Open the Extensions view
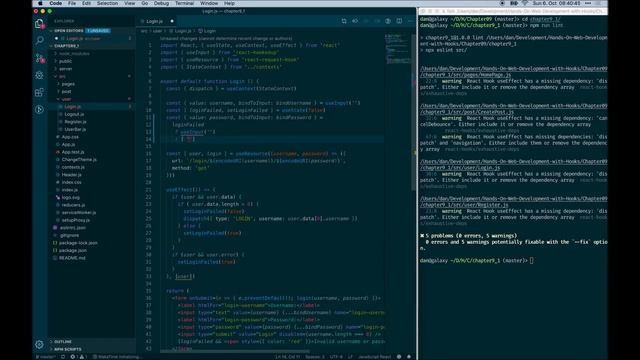This screenshot has width=640, height=360. (40, 92)
